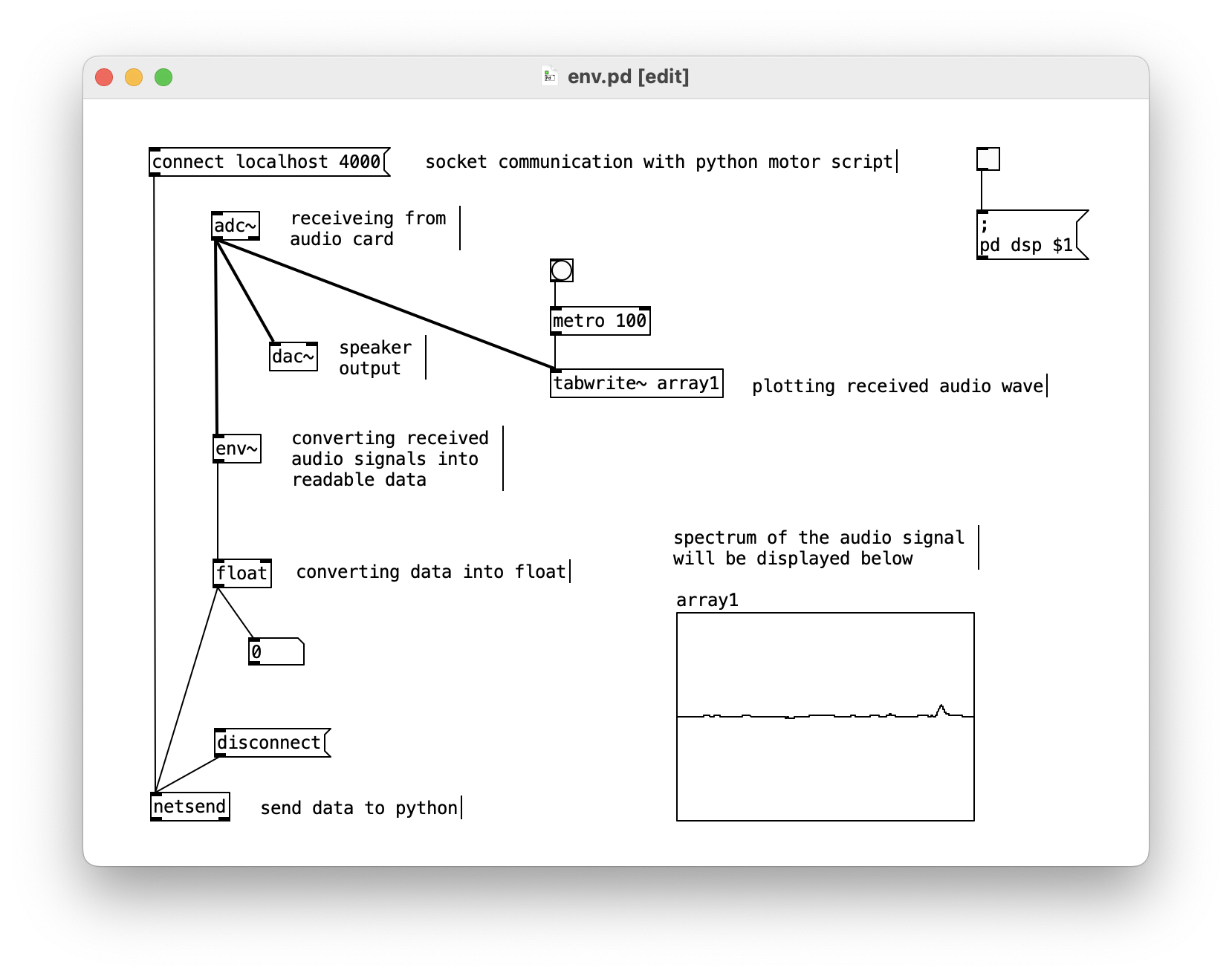Toggle the DSP checkbox above pd dsp
Screen dimensions: 1232x976
tap(988, 159)
